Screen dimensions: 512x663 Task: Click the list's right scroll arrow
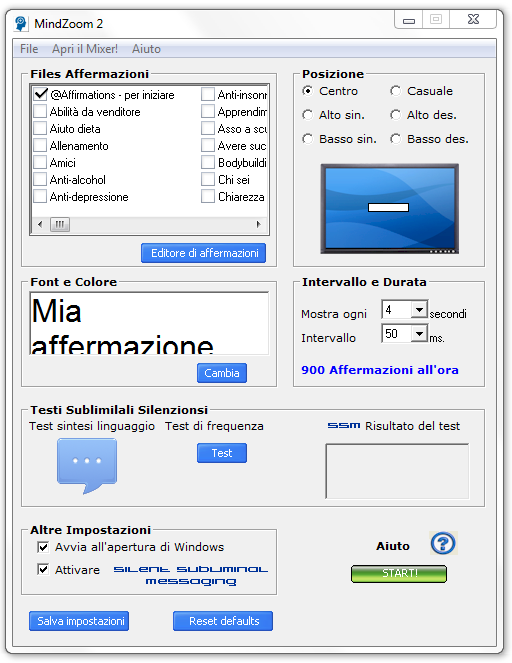pyautogui.click(x=258, y=224)
